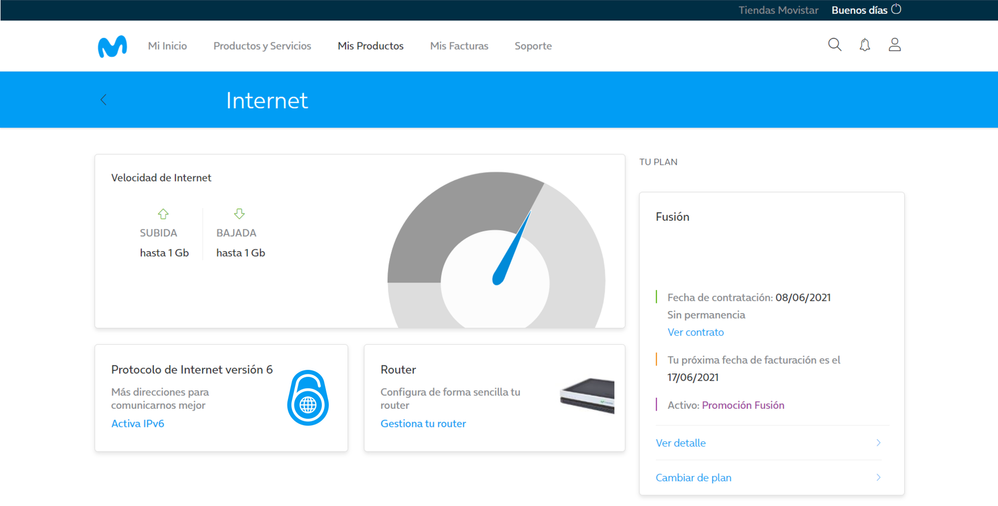
Task: Click the IPv6 padlock globe icon
Action: tap(308, 399)
